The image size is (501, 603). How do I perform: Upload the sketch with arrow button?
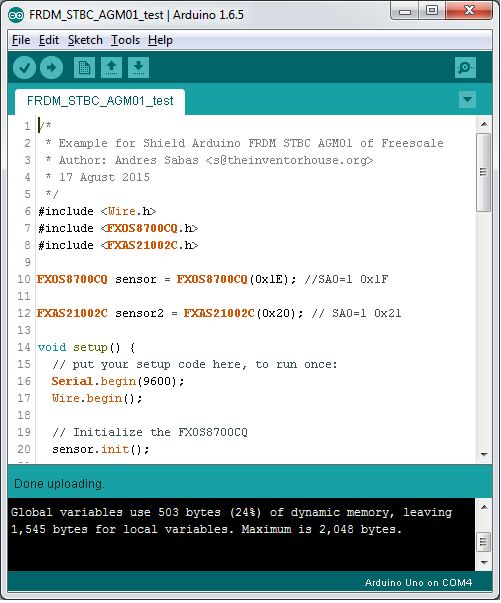(x=52, y=68)
